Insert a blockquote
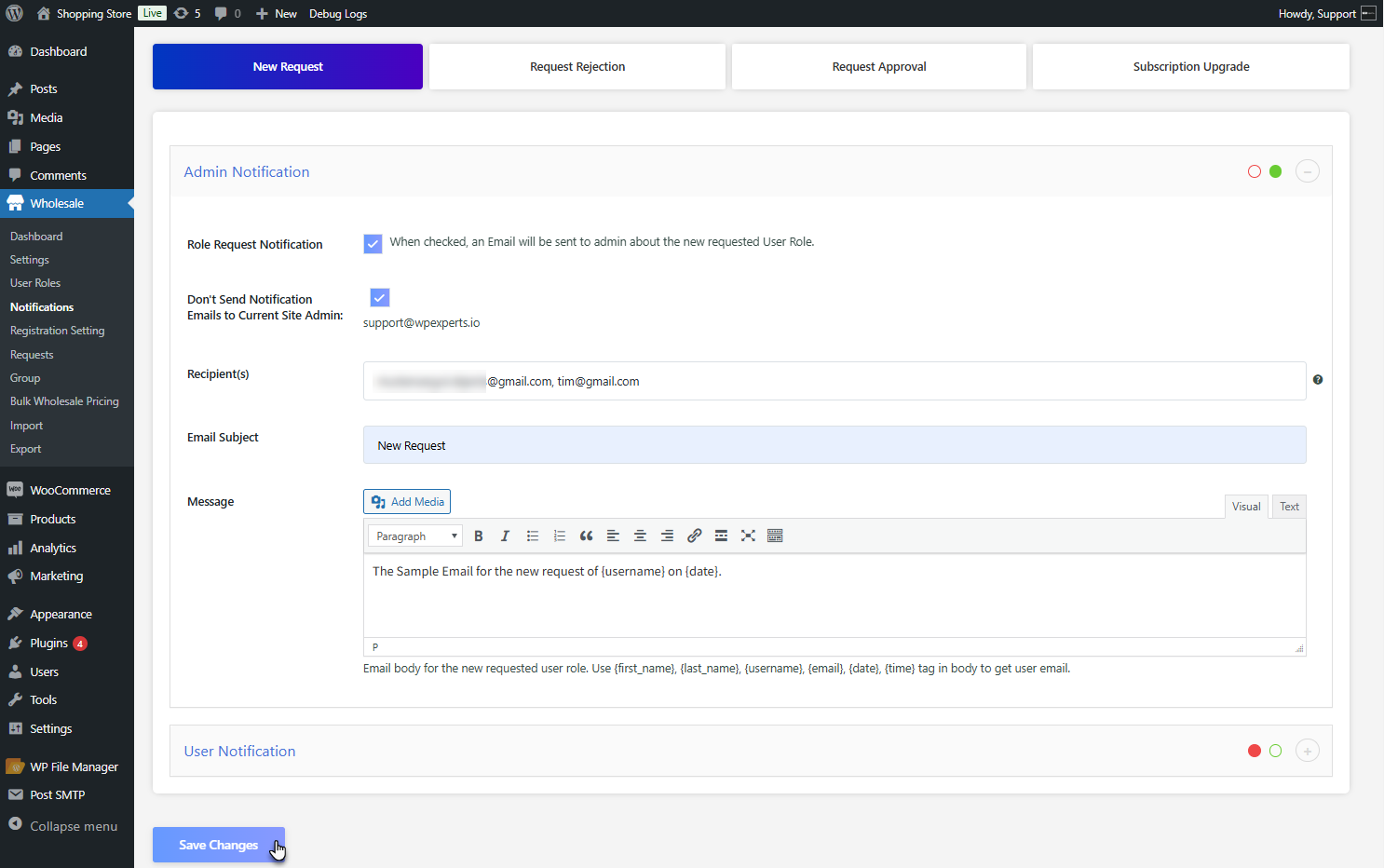This screenshot has width=1384, height=868. point(586,536)
